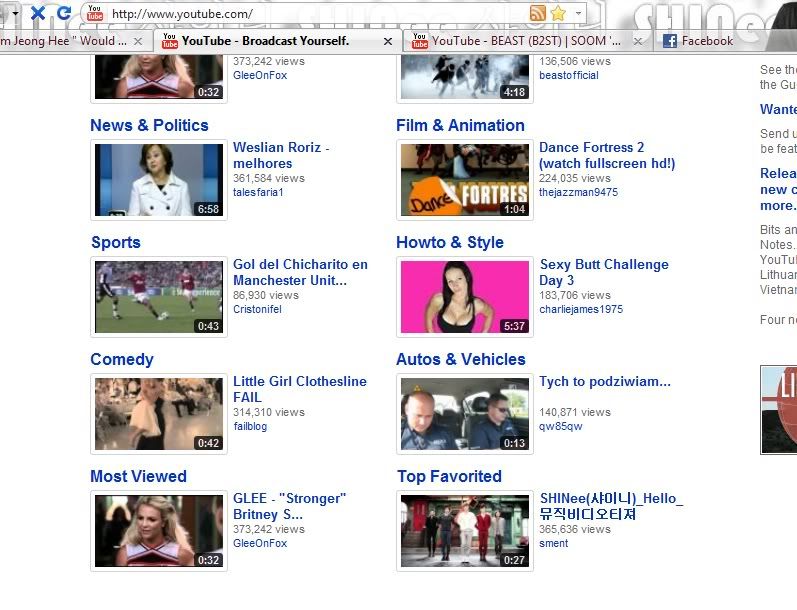Close the Jeong Hee "Would..." tab
Image resolution: width=797 pixels, height=610 pixels.
[x=138, y=42]
